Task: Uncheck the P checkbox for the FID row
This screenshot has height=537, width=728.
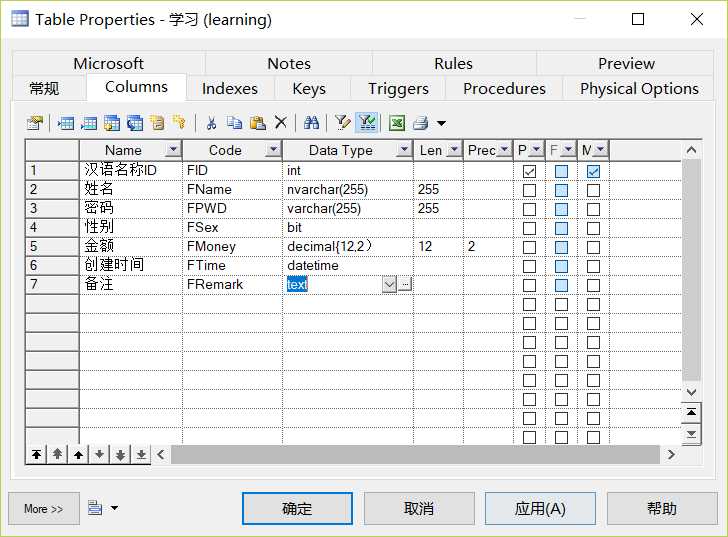Action: click(x=529, y=171)
